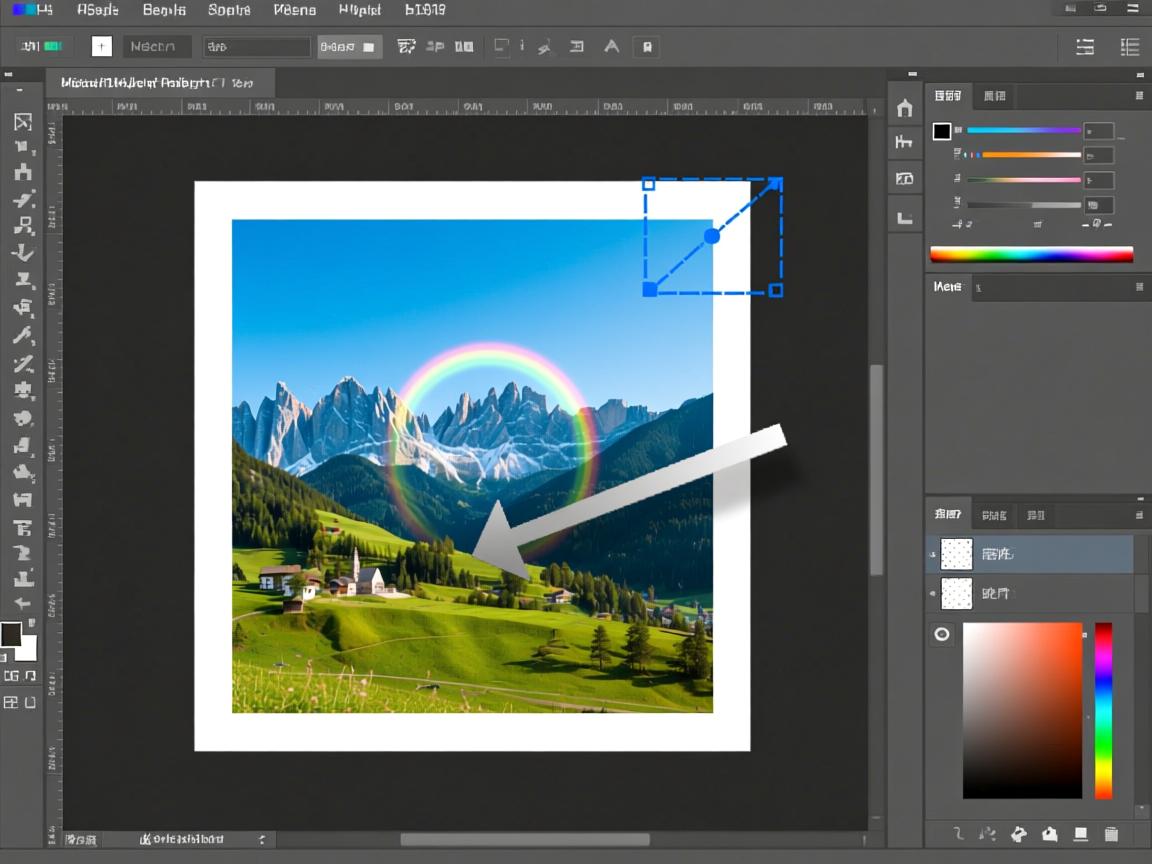
Task: Toggle the highlighted button in the options bar
Action: tap(349, 47)
